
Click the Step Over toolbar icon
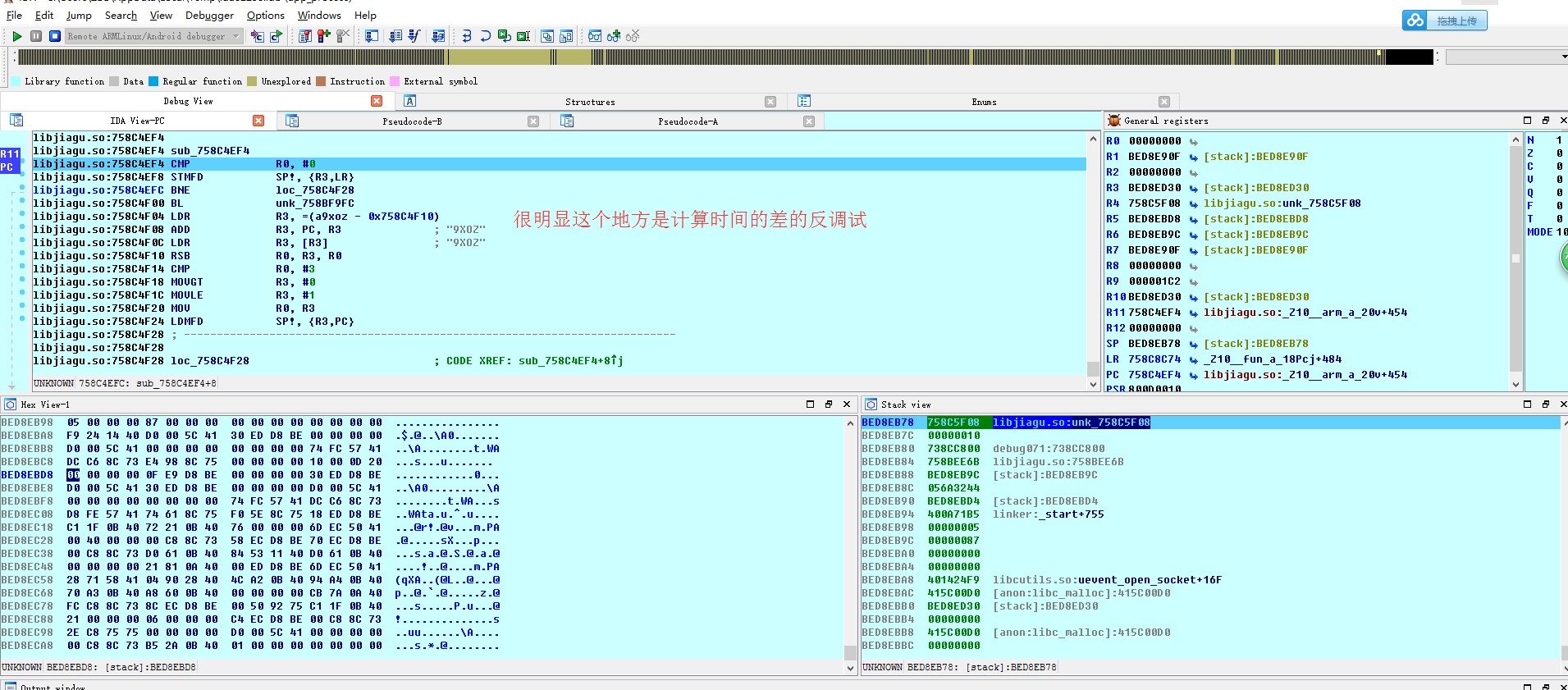tap(486, 36)
